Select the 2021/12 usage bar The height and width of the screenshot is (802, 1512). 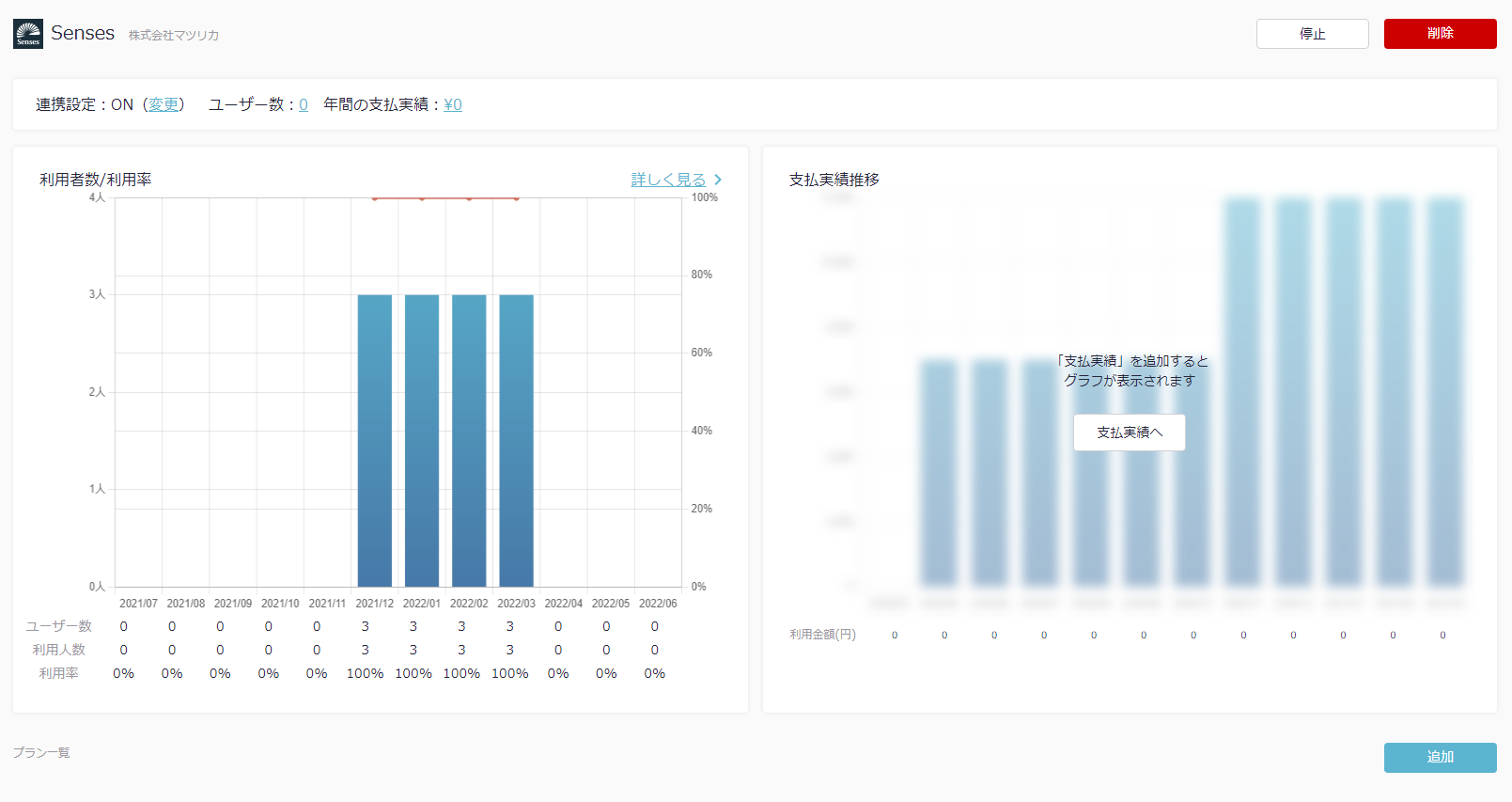click(375, 440)
